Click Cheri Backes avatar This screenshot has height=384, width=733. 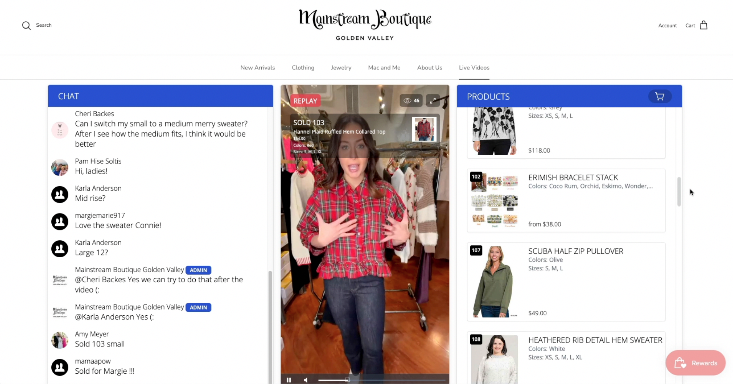(x=60, y=130)
